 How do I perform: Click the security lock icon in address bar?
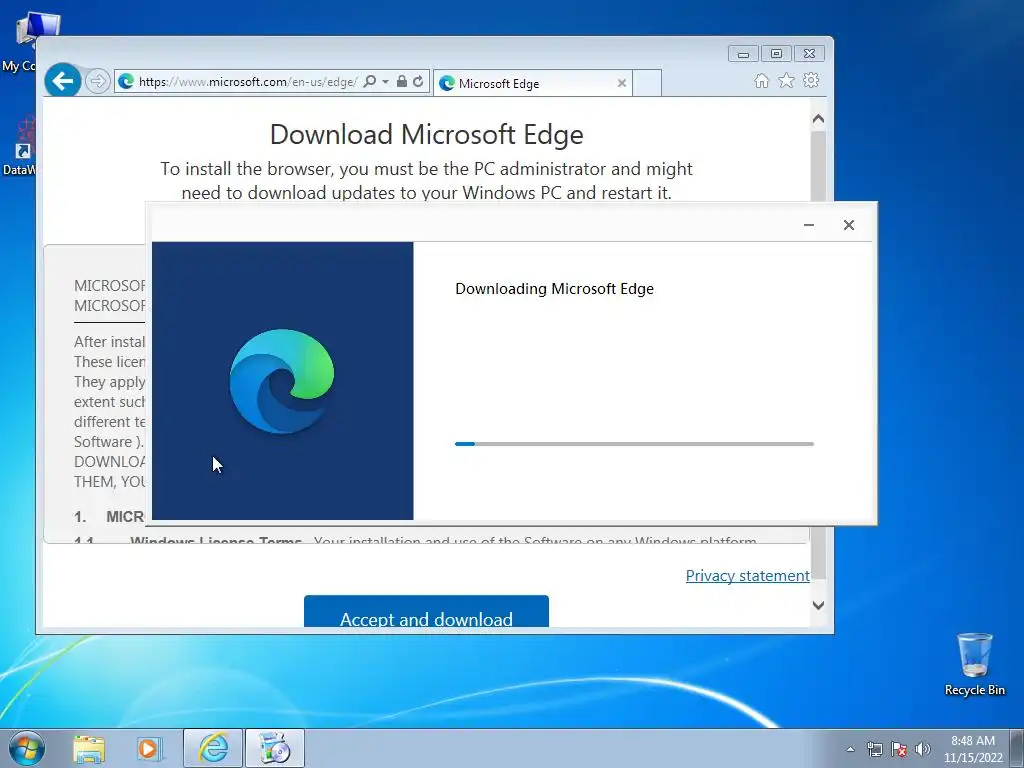point(402,82)
